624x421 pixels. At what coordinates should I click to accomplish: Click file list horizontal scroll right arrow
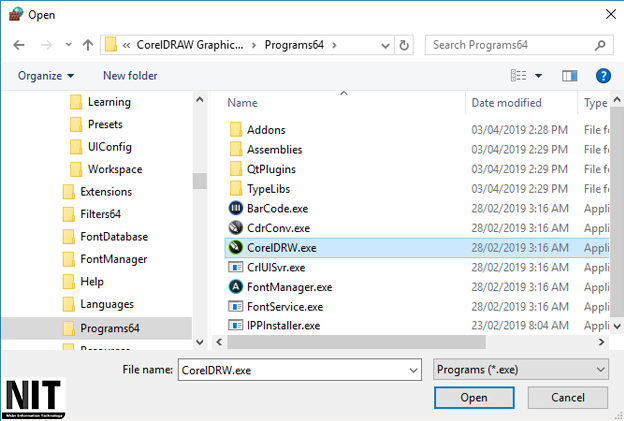point(601,342)
